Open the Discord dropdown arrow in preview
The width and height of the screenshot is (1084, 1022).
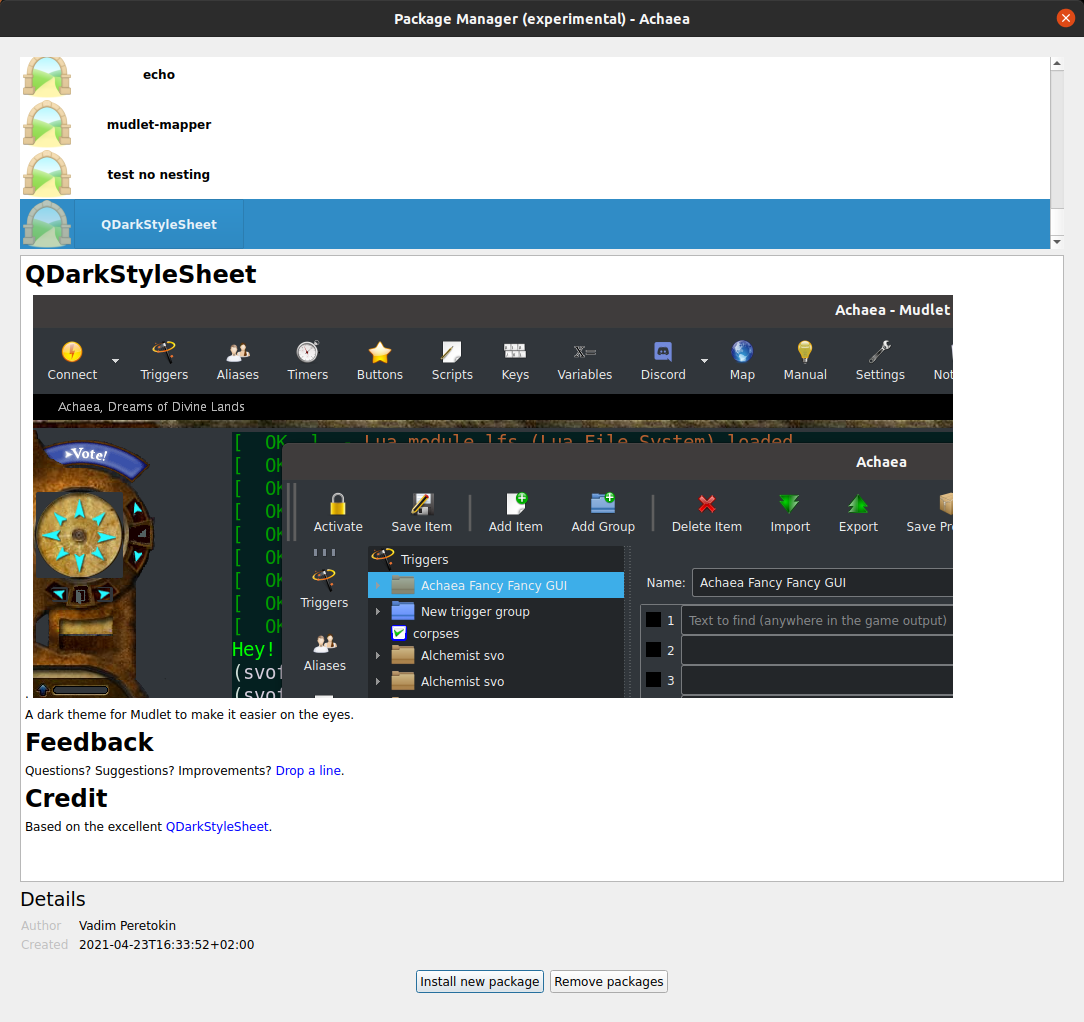click(x=704, y=361)
